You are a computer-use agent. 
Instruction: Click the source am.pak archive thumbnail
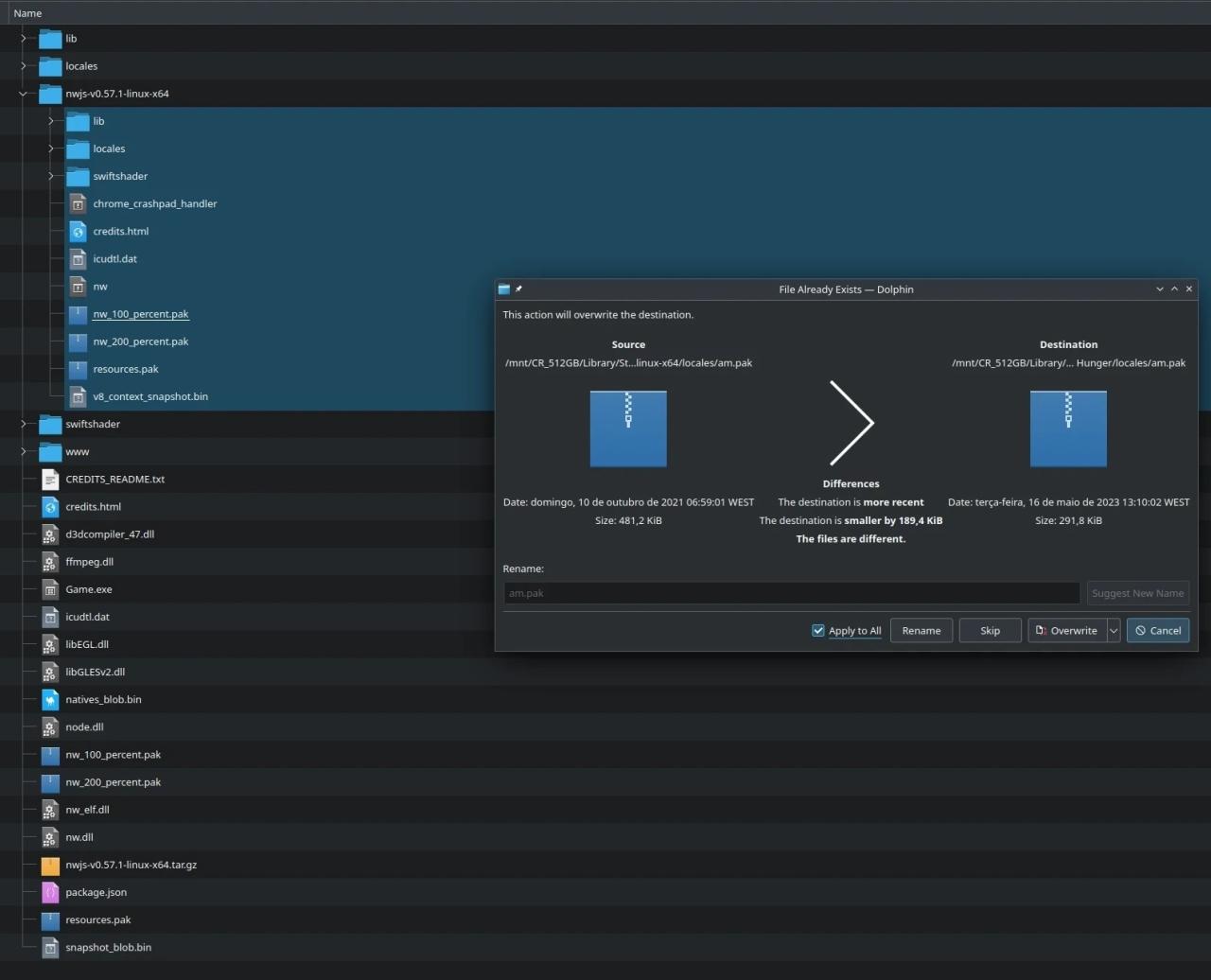[628, 429]
